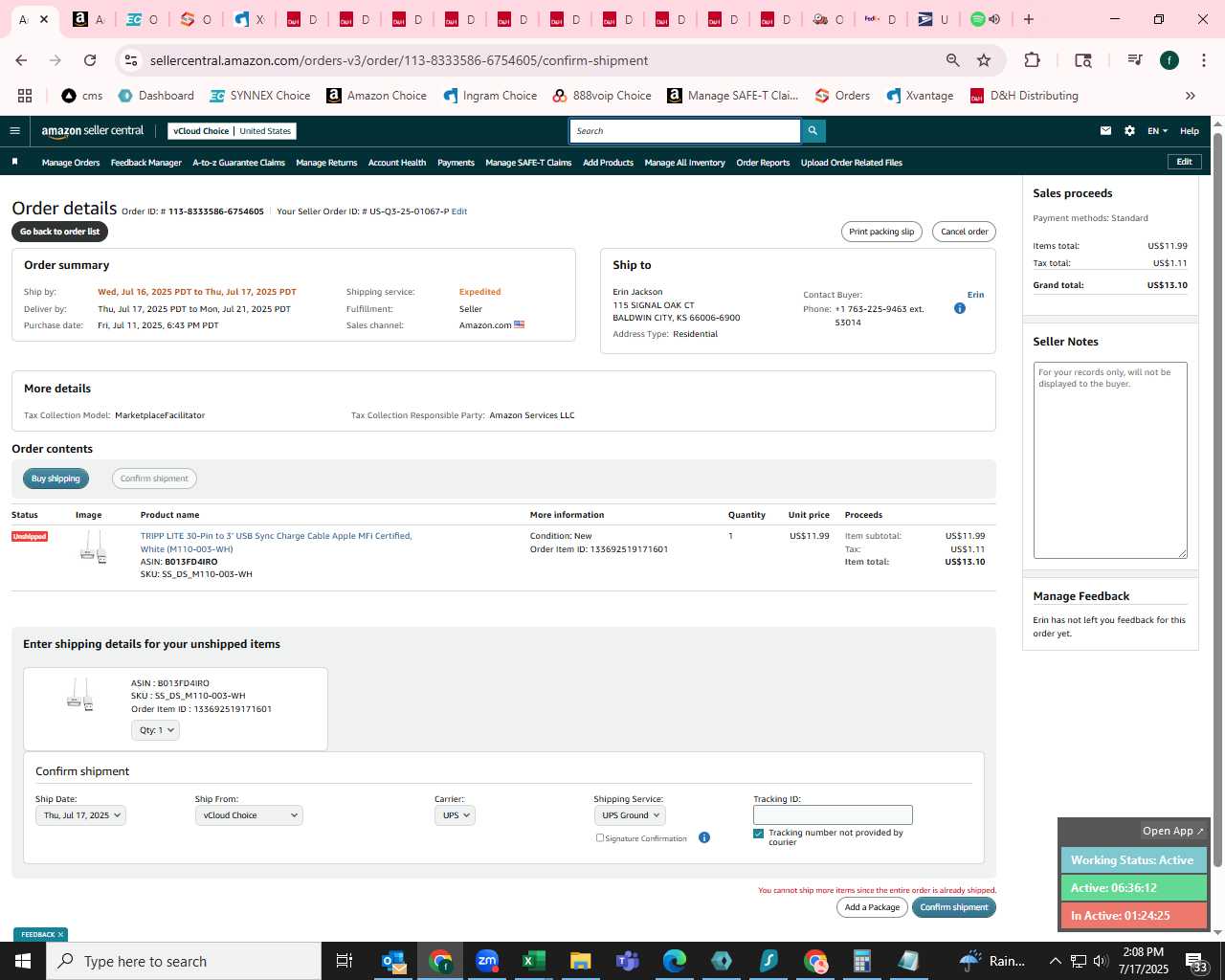This screenshot has width=1225, height=980.
Task: Click the bookmark flag icon in navigation bar
Action: (x=14, y=162)
